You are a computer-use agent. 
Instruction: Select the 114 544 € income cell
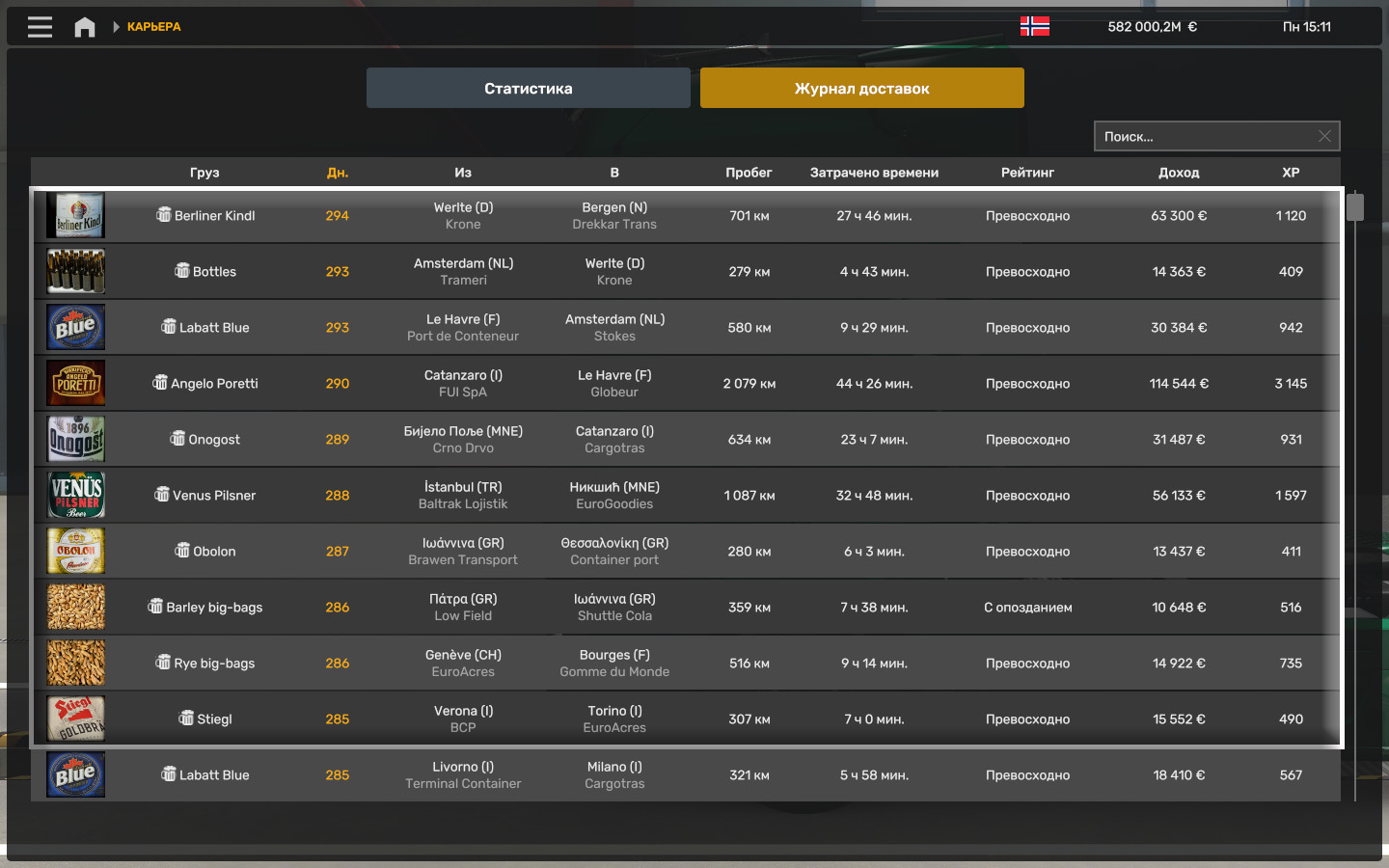coord(1179,384)
